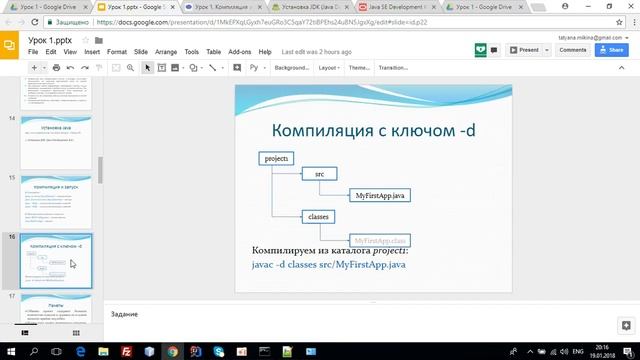Image resolution: width=640 pixels, height=360 pixels.
Task: Open the Transition... panel
Action: click(x=393, y=68)
